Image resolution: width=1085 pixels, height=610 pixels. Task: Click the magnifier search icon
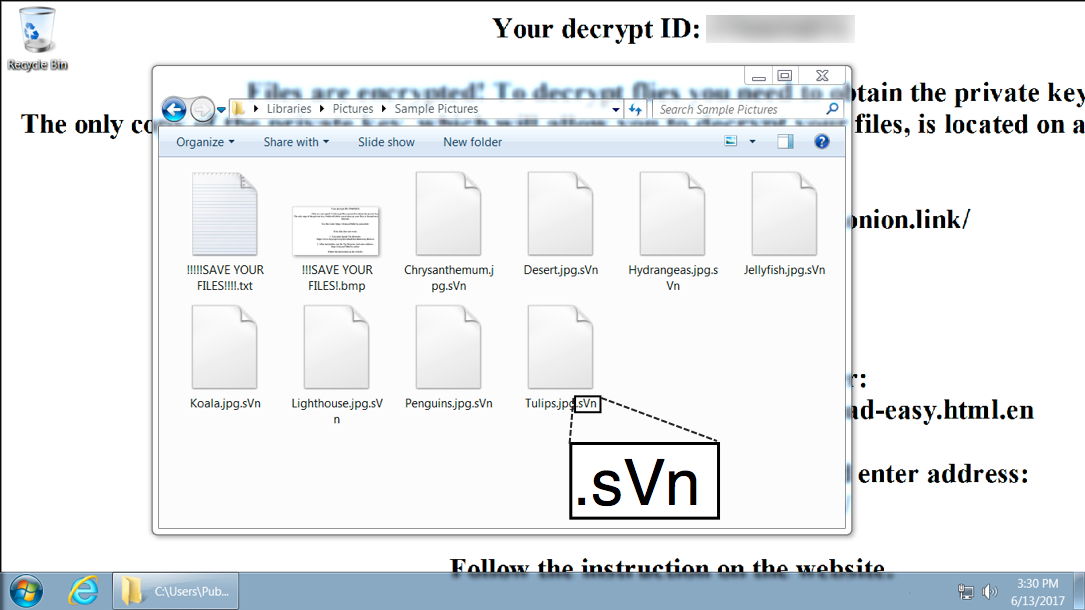coord(832,109)
